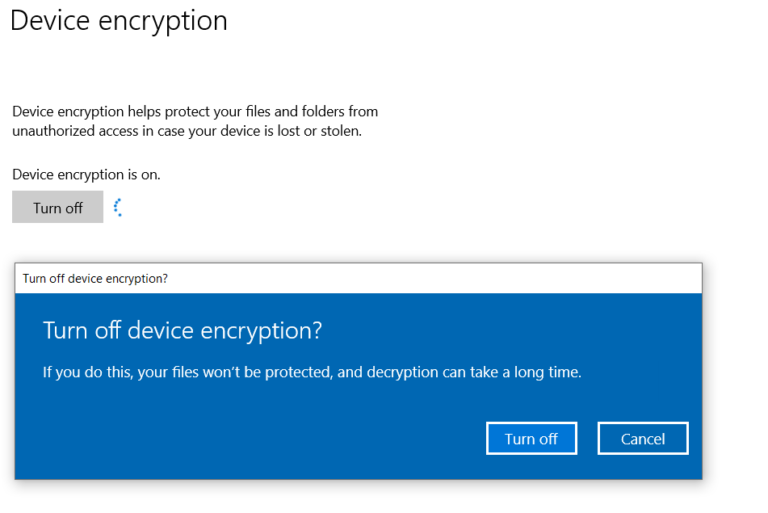
Task: Click the word 'stolen' in the description
Action: (x=338, y=131)
